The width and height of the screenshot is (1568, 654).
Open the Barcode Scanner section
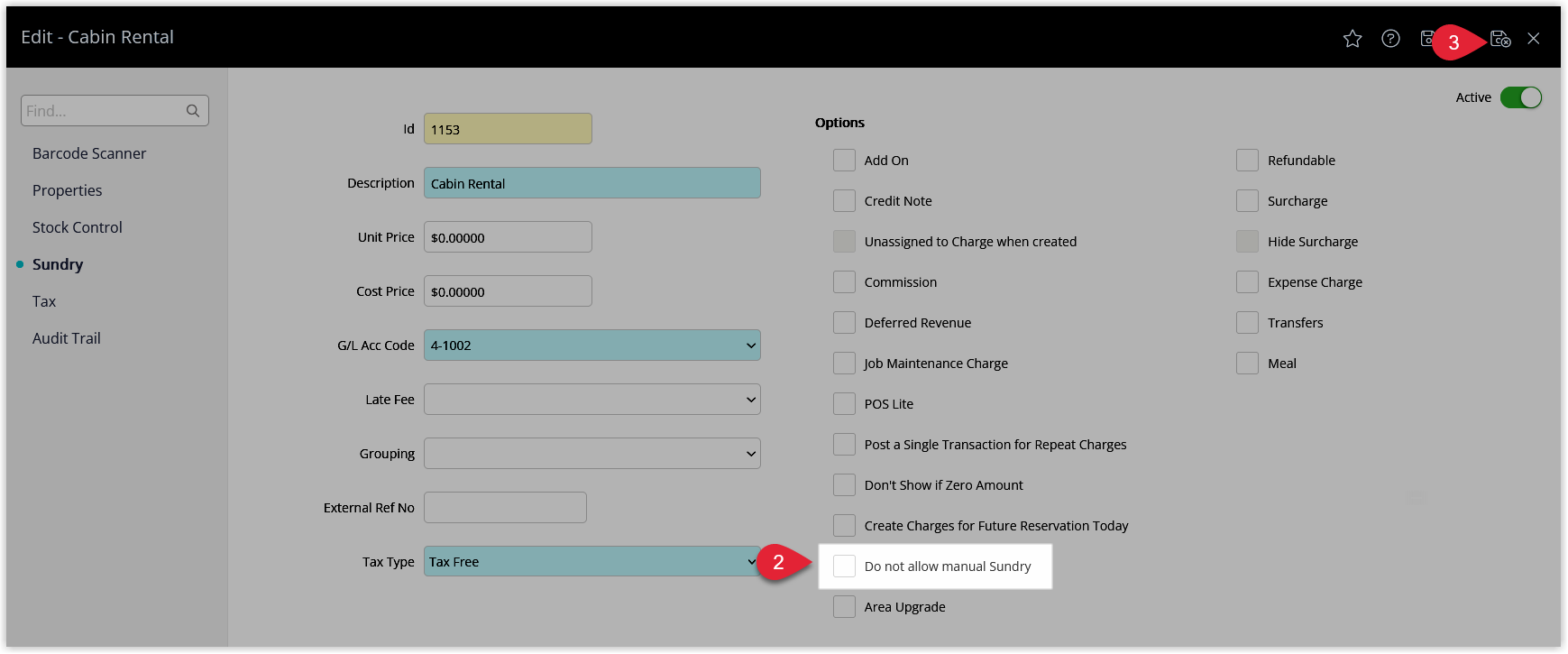[x=89, y=153]
